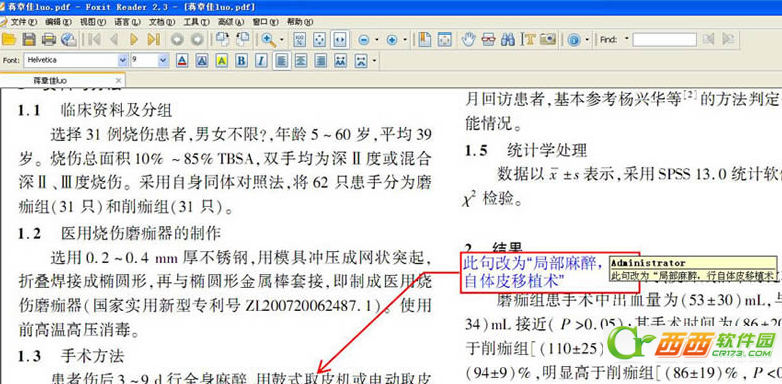Image resolution: width=782 pixels, height=384 pixels.
Task: Print the document with the printer icon
Action: tap(48, 39)
